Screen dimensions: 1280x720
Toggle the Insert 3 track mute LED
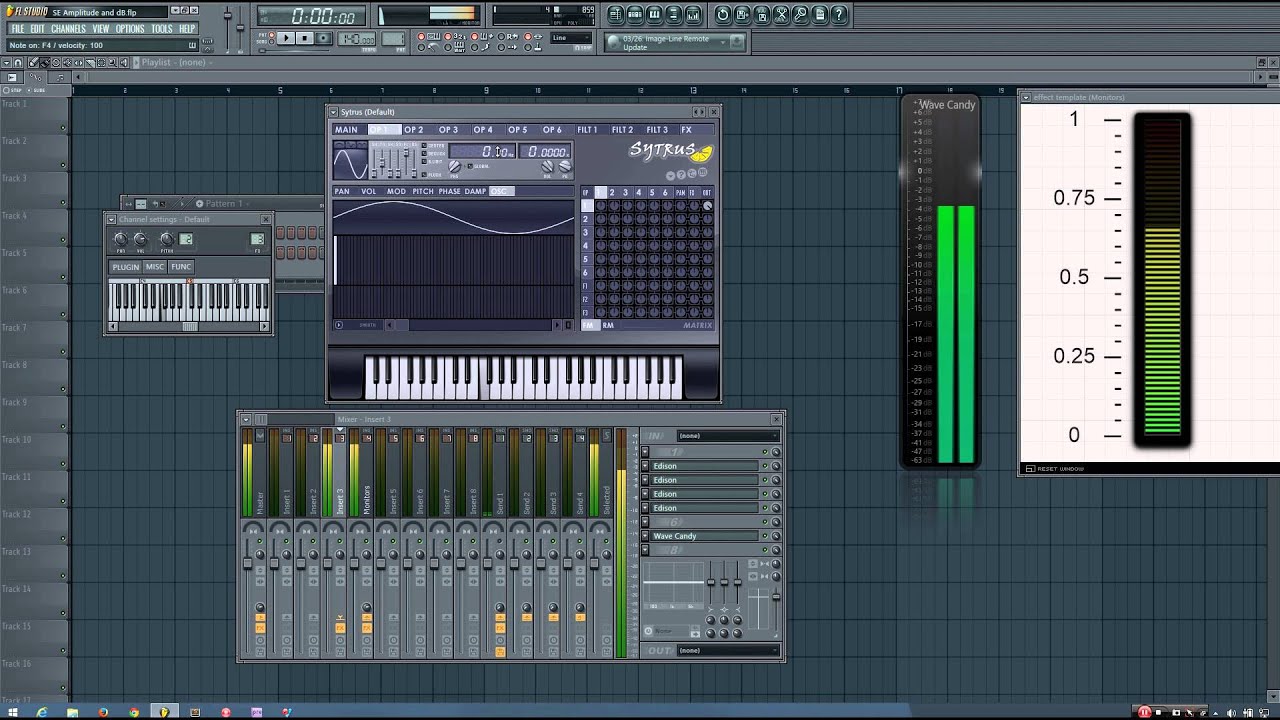pyautogui.click(x=340, y=541)
